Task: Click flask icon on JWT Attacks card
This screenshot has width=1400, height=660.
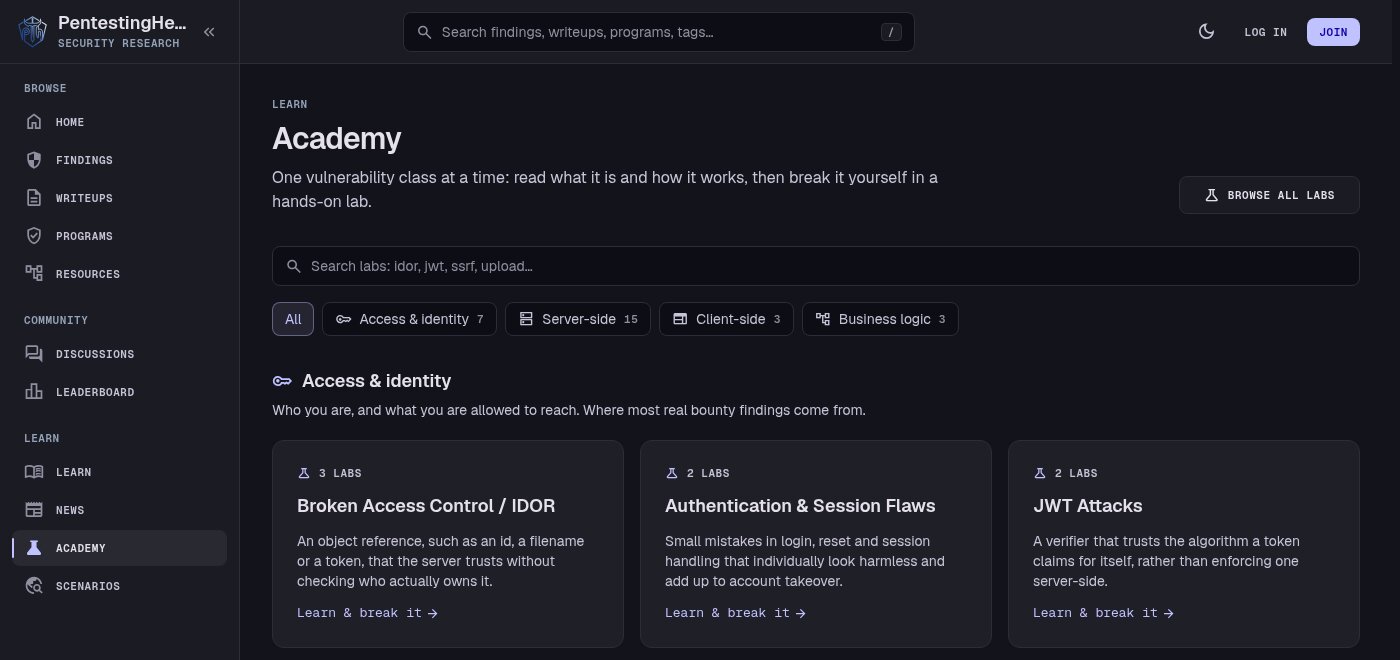Action: pos(1040,473)
